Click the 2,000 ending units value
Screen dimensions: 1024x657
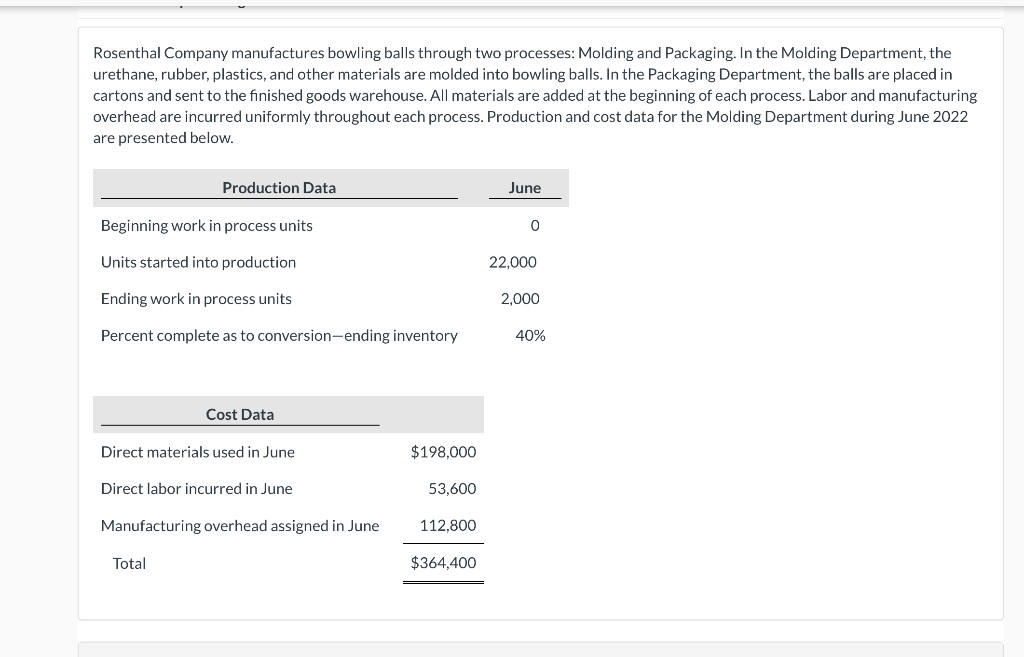pos(520,299)
